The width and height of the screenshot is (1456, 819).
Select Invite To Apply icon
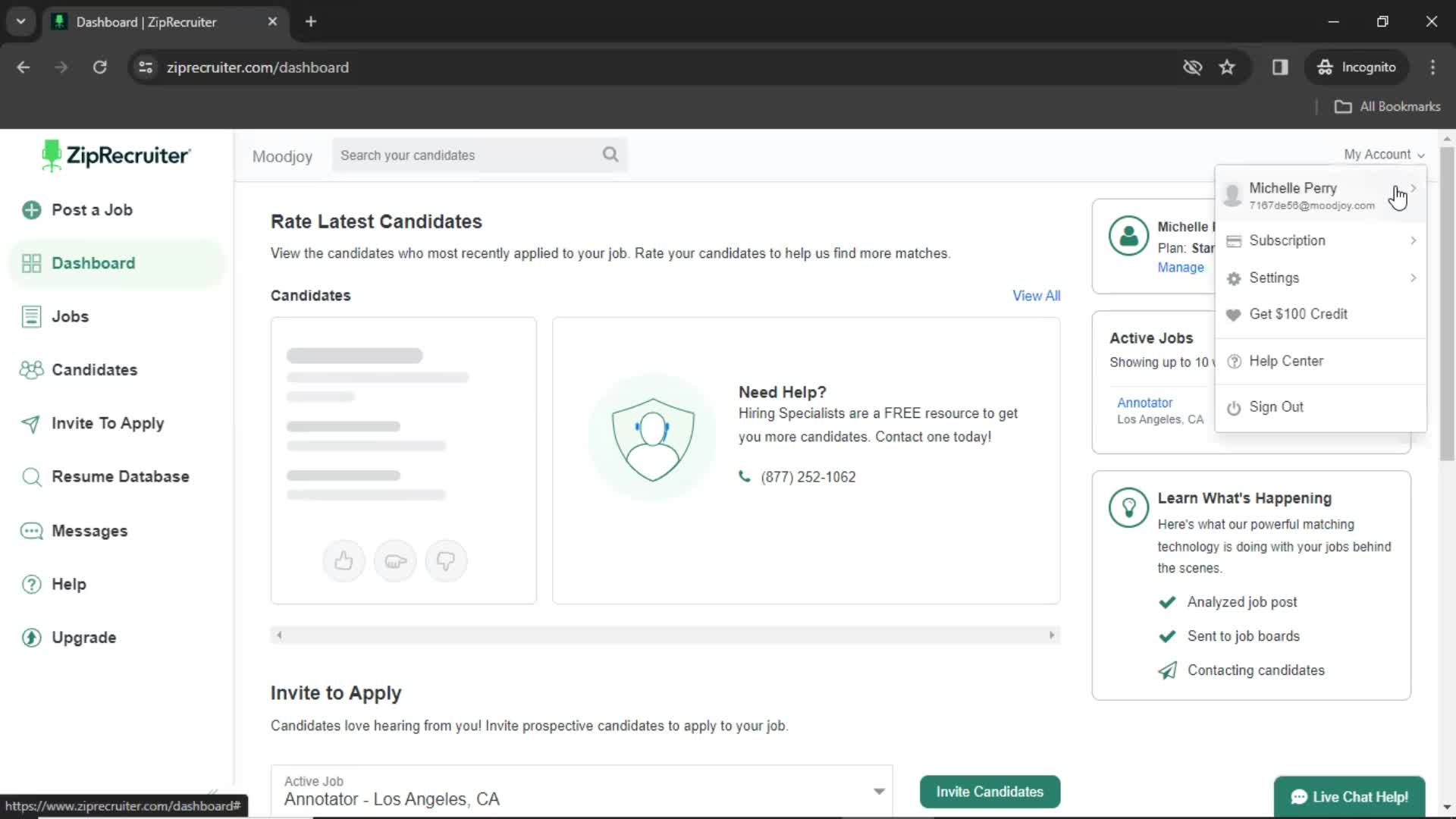(x=30, y=423)
